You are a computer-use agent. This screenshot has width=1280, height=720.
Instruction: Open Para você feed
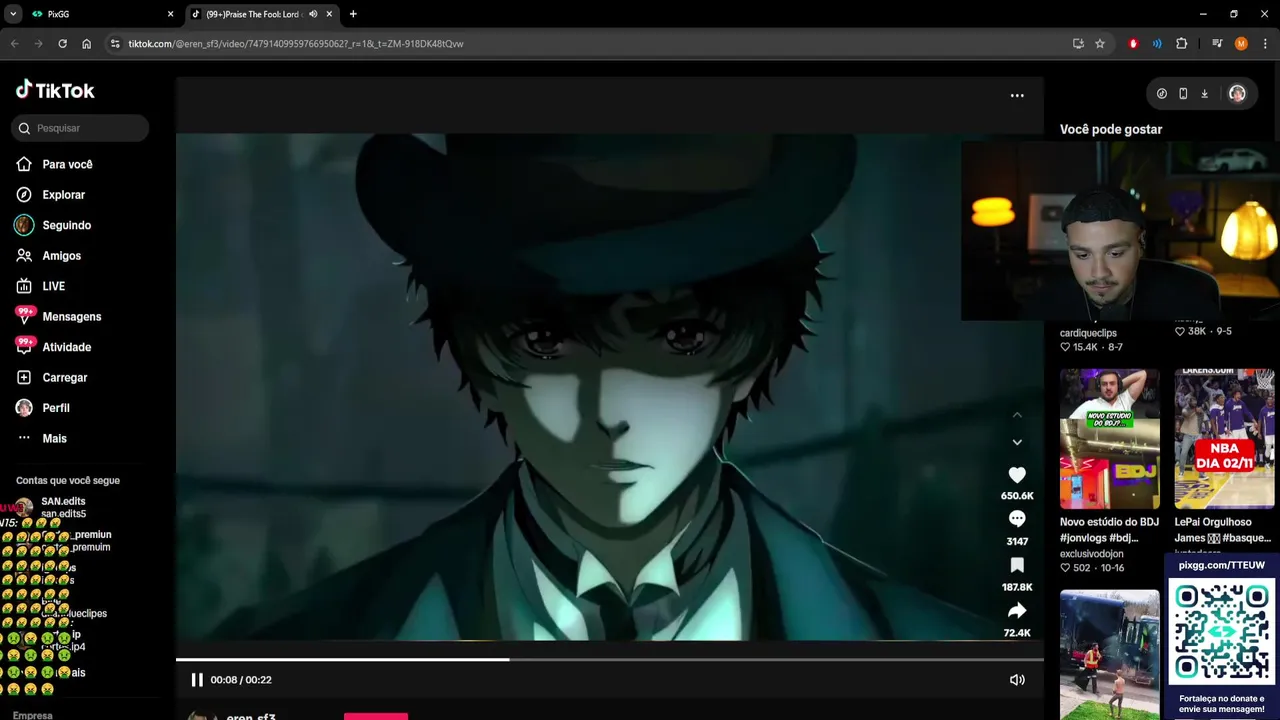pyautogui.click(x=55, y=164)
